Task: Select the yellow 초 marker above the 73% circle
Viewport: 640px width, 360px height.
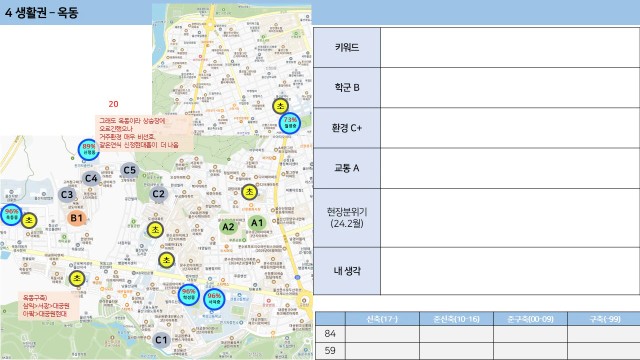Action: (x=280, y=106)
